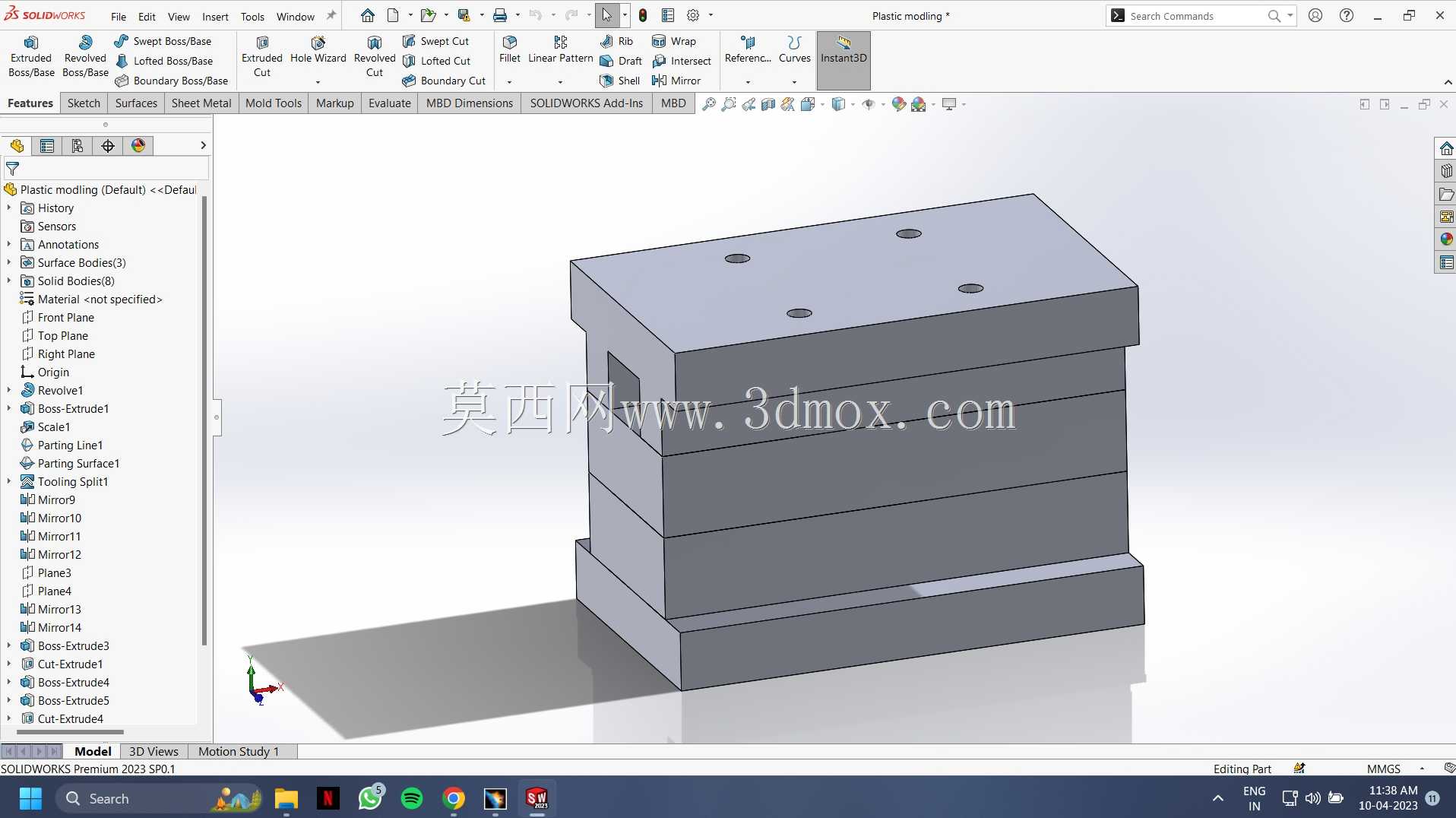Open the Hole Wizard dropdown arrow
This screenshot has width=1456, height=818.
(318, 82)
